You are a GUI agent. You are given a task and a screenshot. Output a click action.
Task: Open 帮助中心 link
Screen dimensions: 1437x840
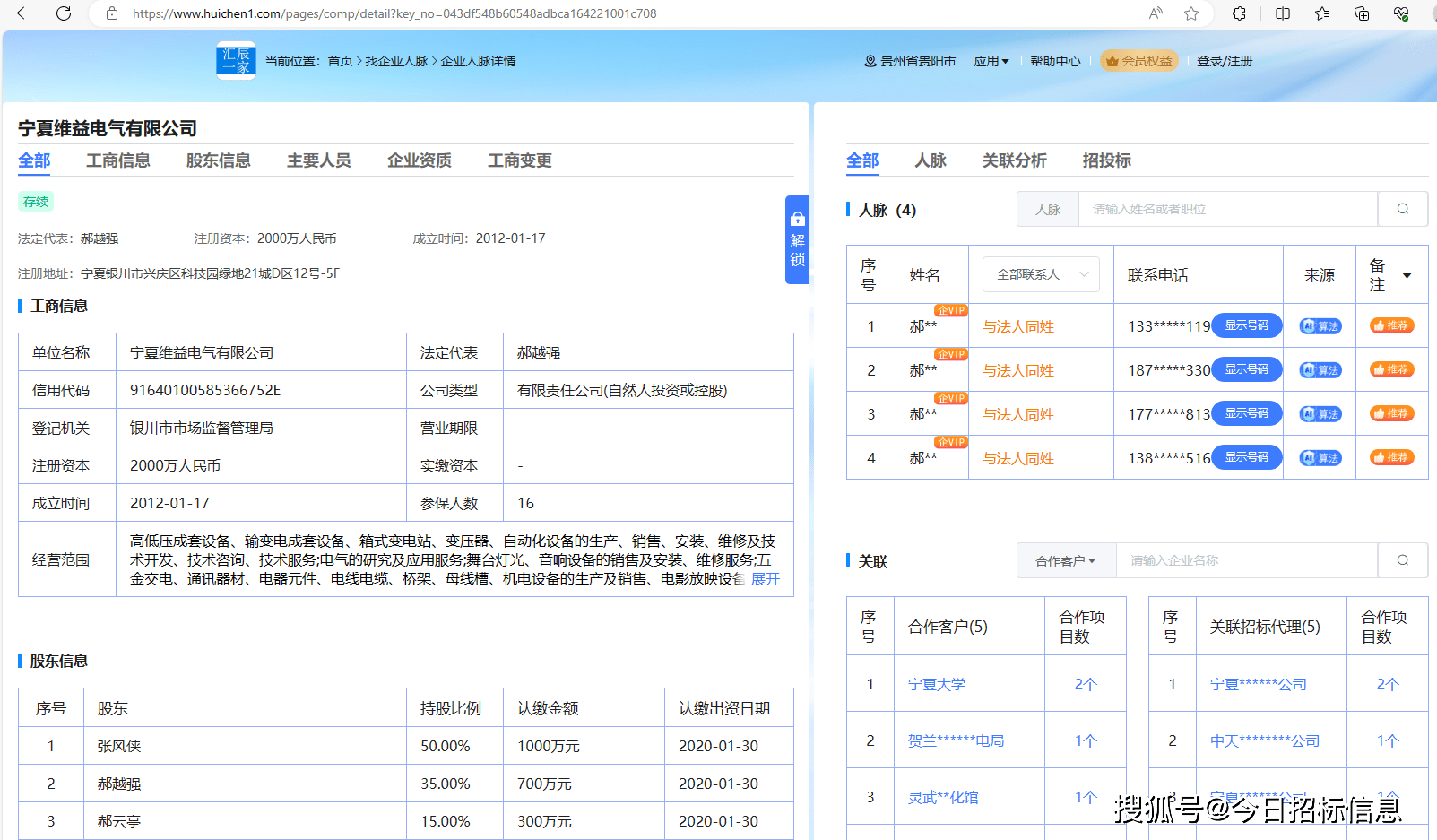coord(1055,61)
